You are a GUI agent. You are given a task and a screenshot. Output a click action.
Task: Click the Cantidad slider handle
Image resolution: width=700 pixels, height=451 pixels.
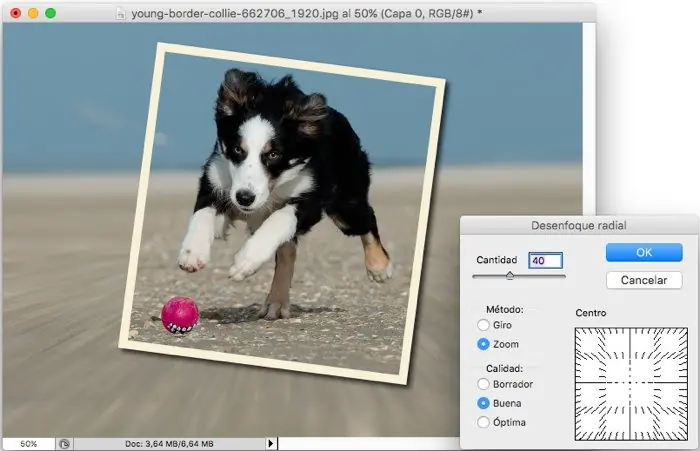click(510, 275)
